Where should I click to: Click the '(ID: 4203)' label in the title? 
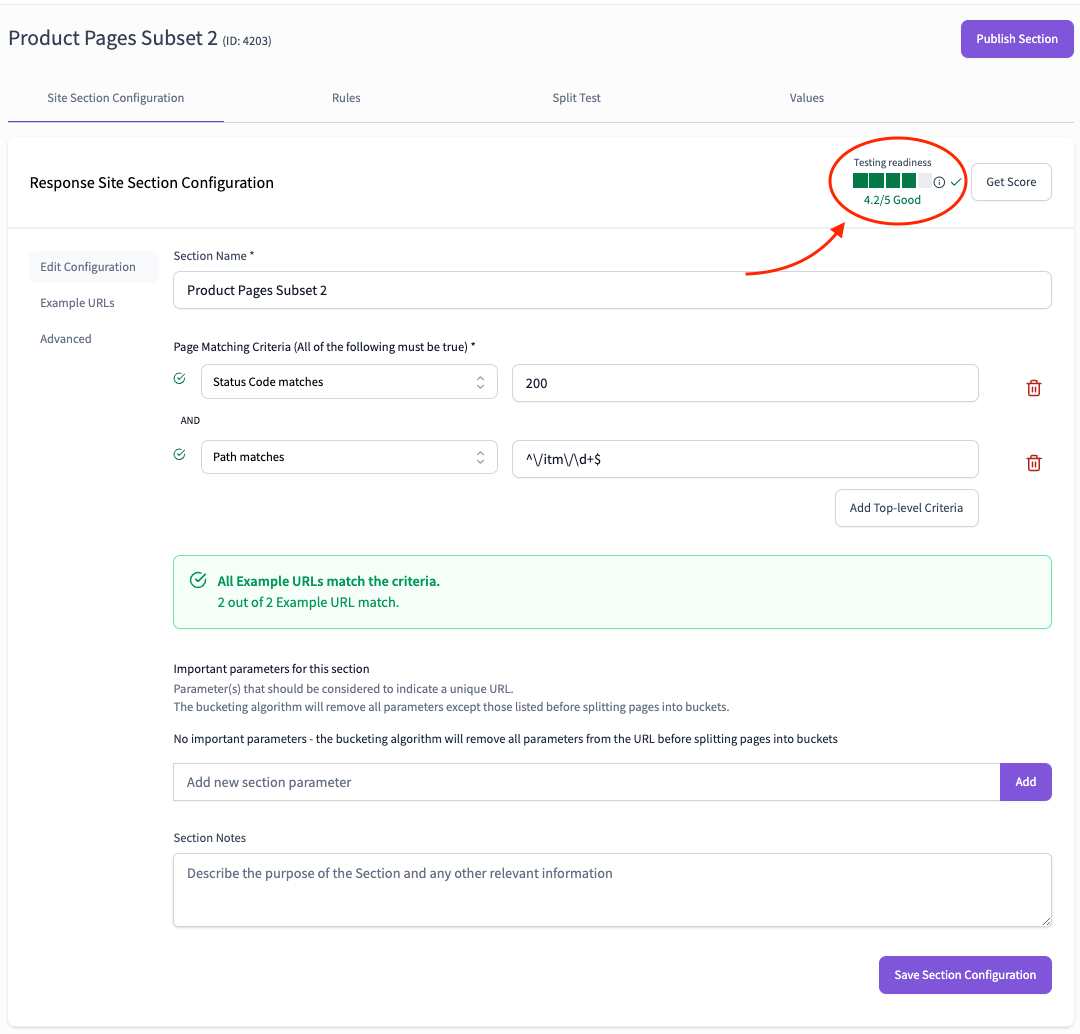point(247,41)
